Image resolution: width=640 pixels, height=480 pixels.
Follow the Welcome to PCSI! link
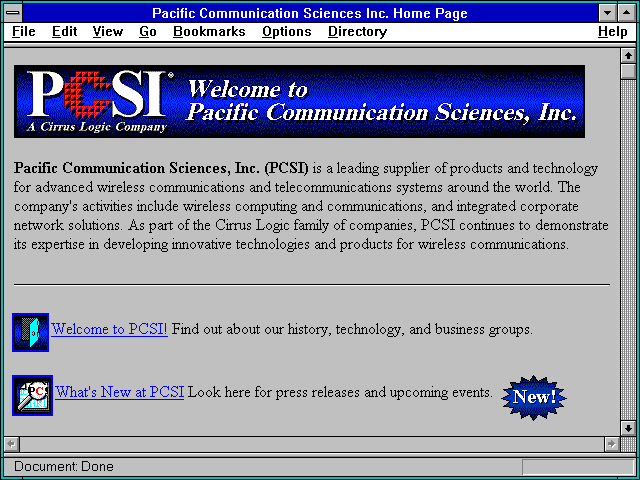click(x=109, y=329)
